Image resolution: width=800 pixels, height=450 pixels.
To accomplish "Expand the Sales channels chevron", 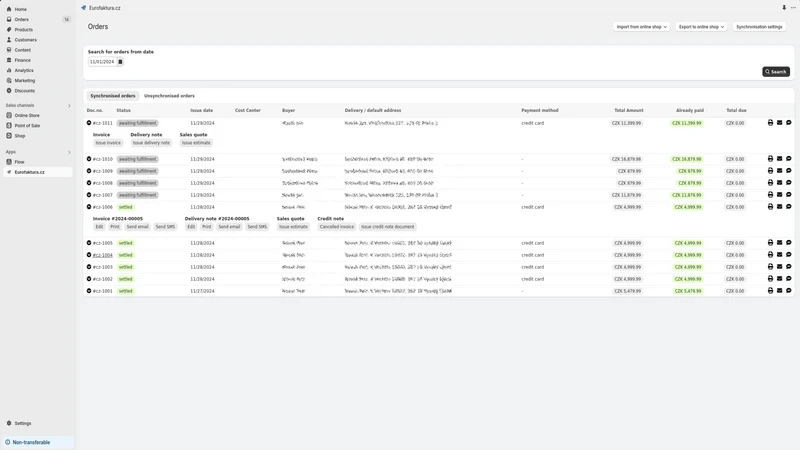I will 69,106.
